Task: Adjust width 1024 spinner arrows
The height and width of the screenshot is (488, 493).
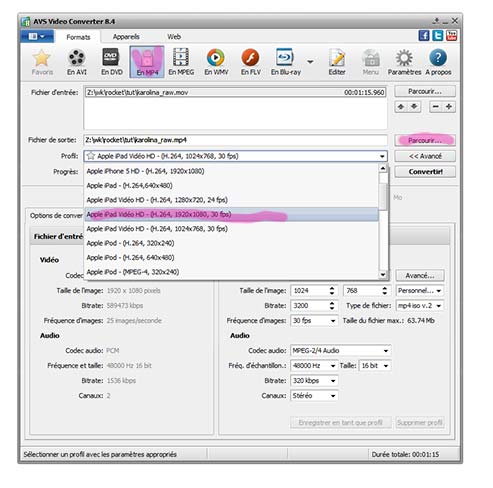Action: [x=332, y=291]
